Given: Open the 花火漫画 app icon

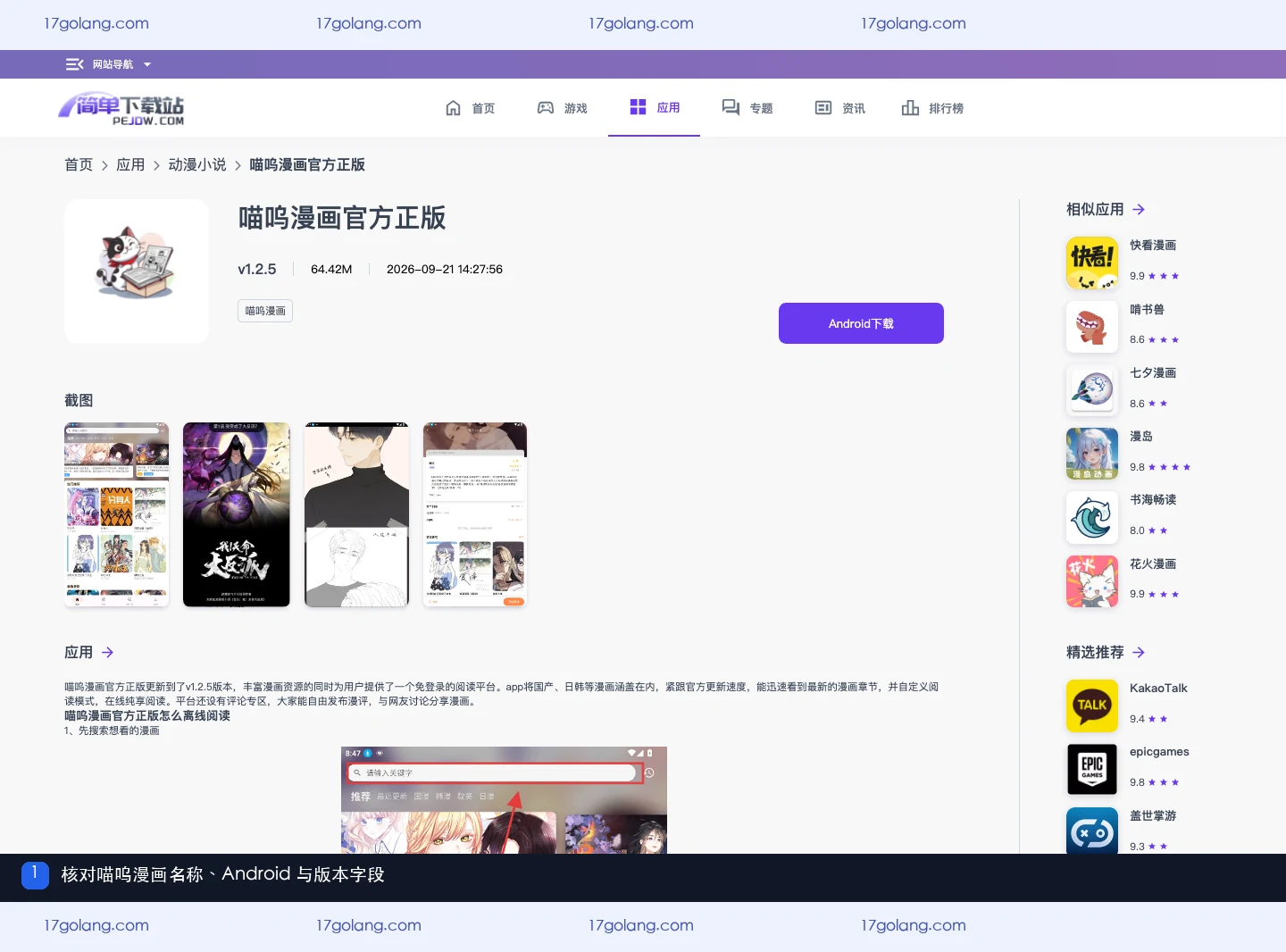Looking at the screenshot, I should point(1092,581).
